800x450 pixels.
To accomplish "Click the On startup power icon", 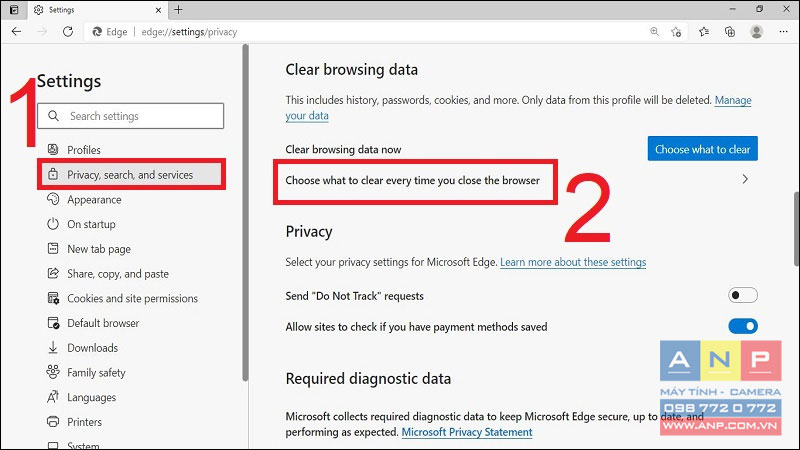I will click(x=53, y=224).
